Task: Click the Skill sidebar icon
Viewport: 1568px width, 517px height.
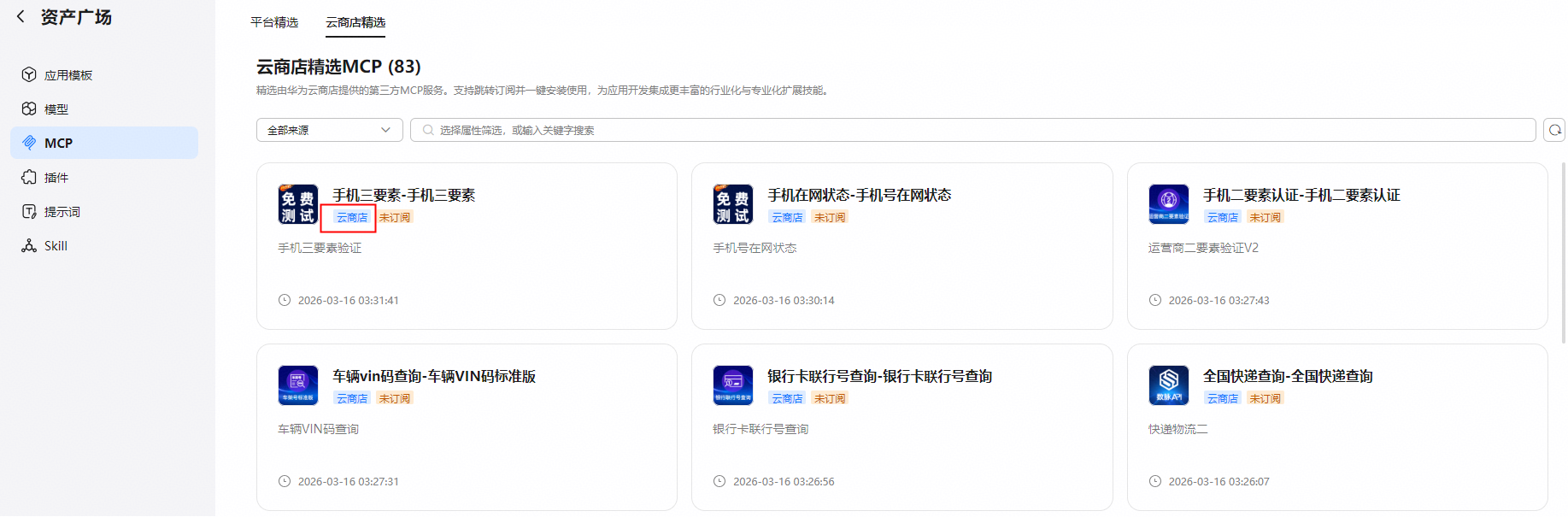Action: point(29,246)
